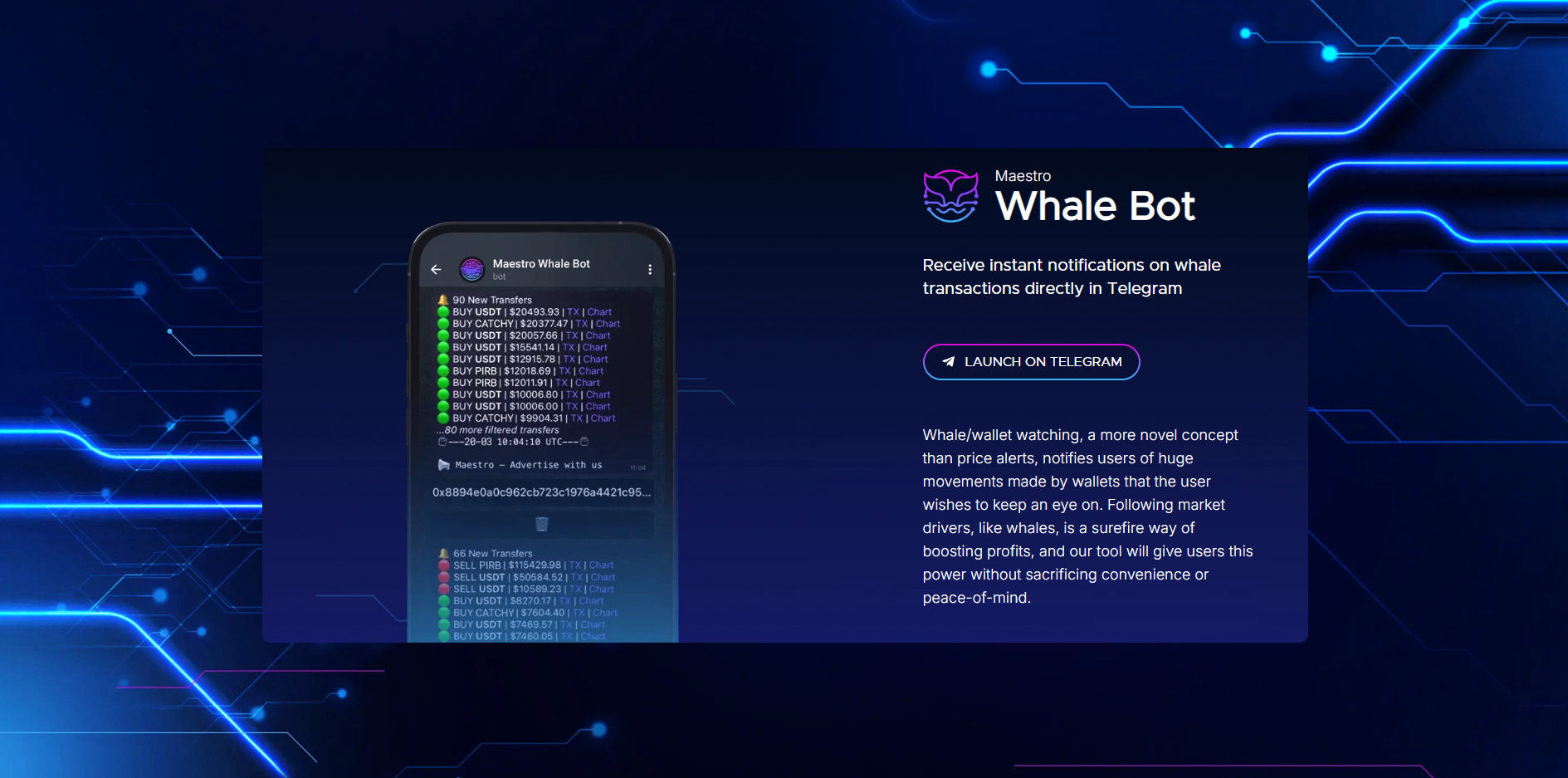Click the bell icon beside 66 New Transfers
This screenshot has height=778, width=1568.
[x=443, y=553]
